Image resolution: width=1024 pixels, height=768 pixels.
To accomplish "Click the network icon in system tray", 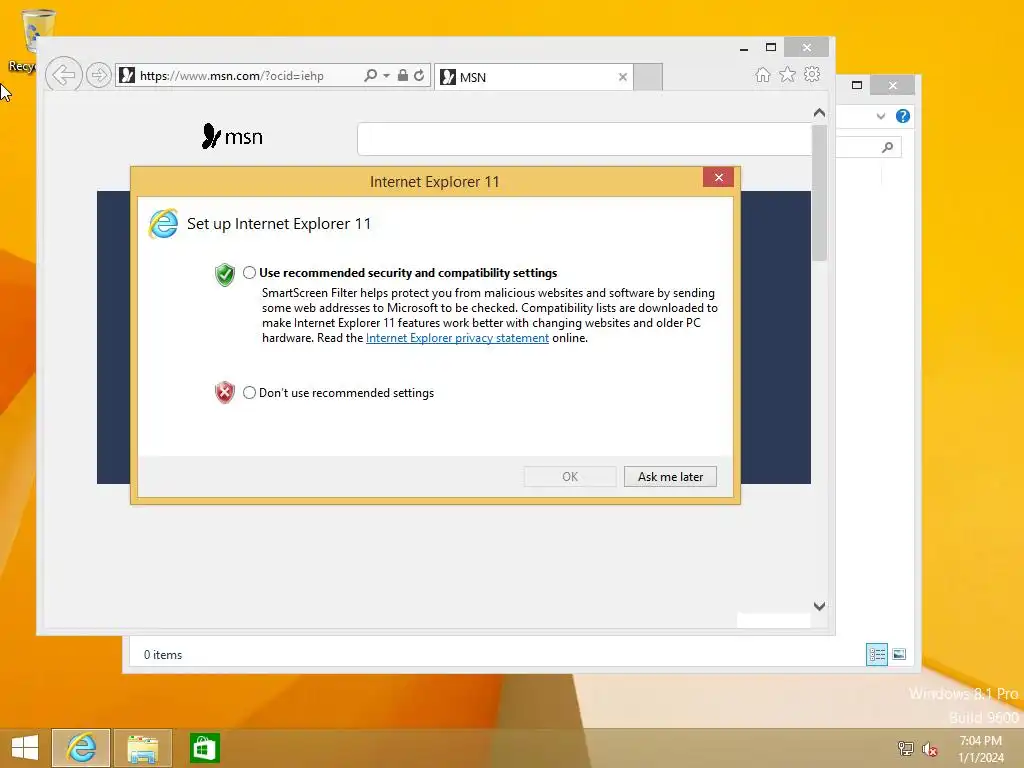I will (x=905, y=748).
